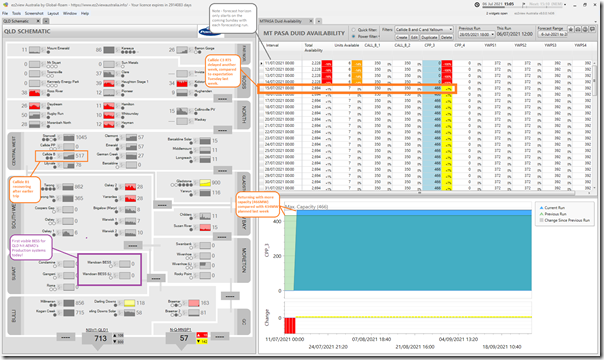
Task: Open the Tools menu
Action: coord(16,13)
